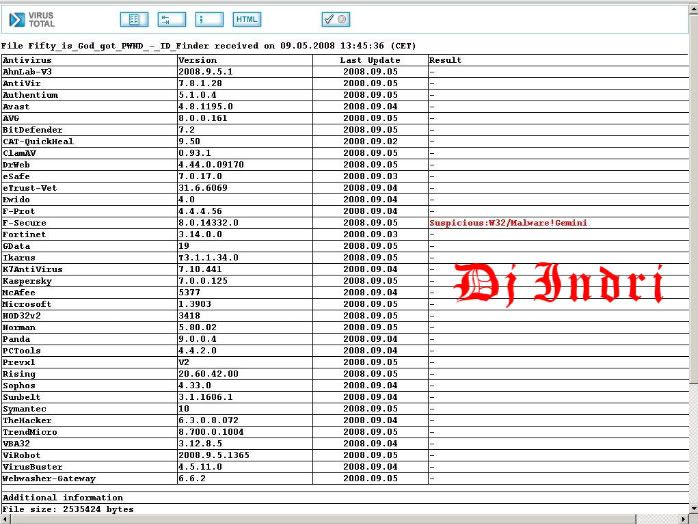Click the BitDefender antivirus name
This screenshot has height=524, width=698.
(32, 130)
